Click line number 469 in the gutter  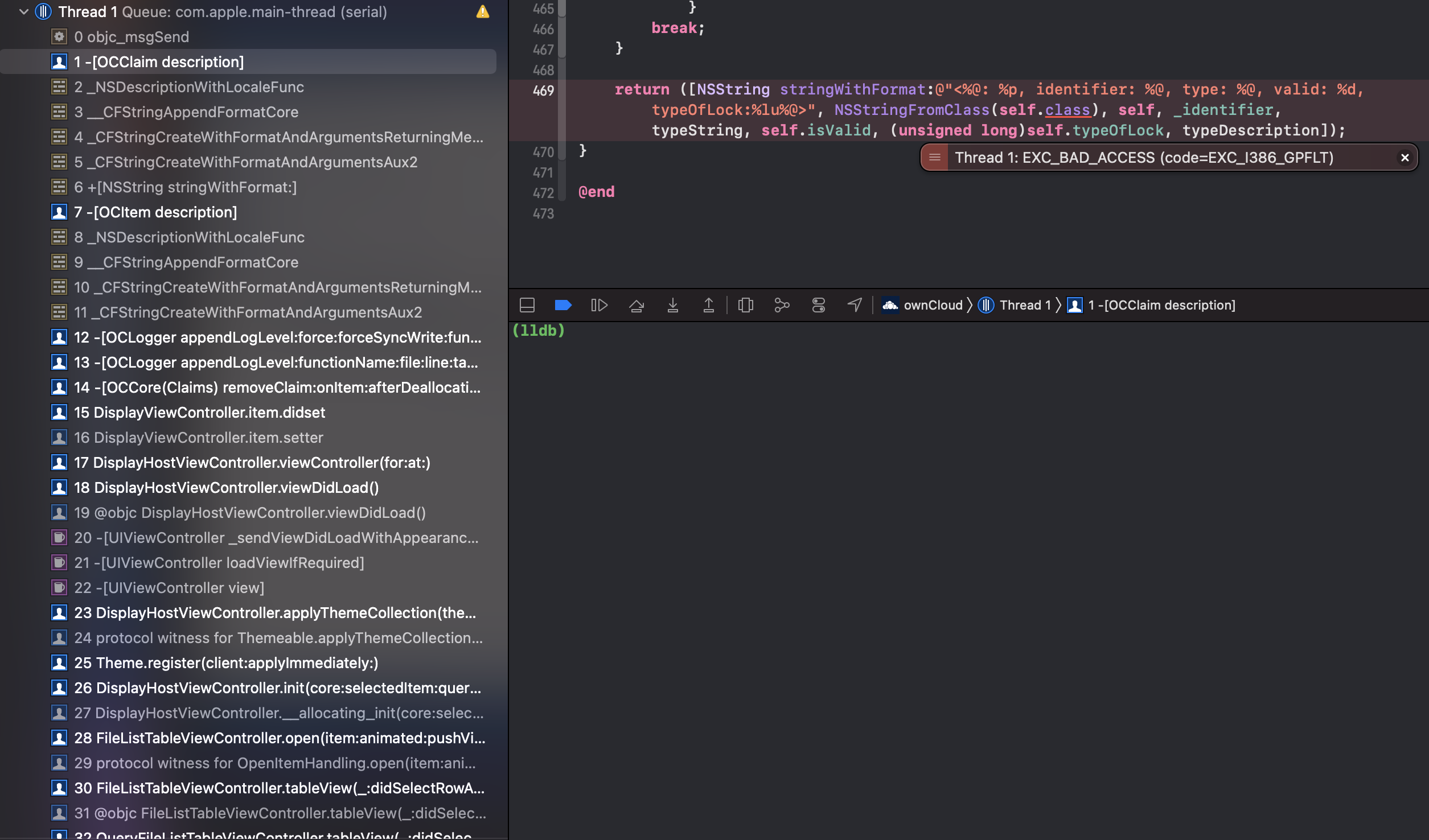point(543,90)
